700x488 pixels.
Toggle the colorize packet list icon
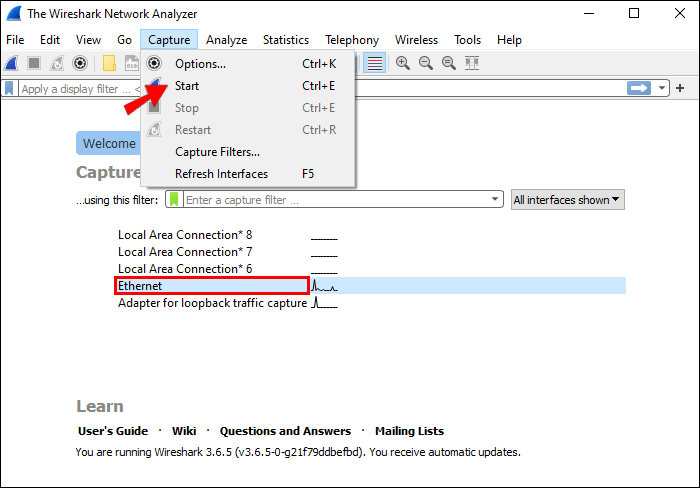pos(375,63)
